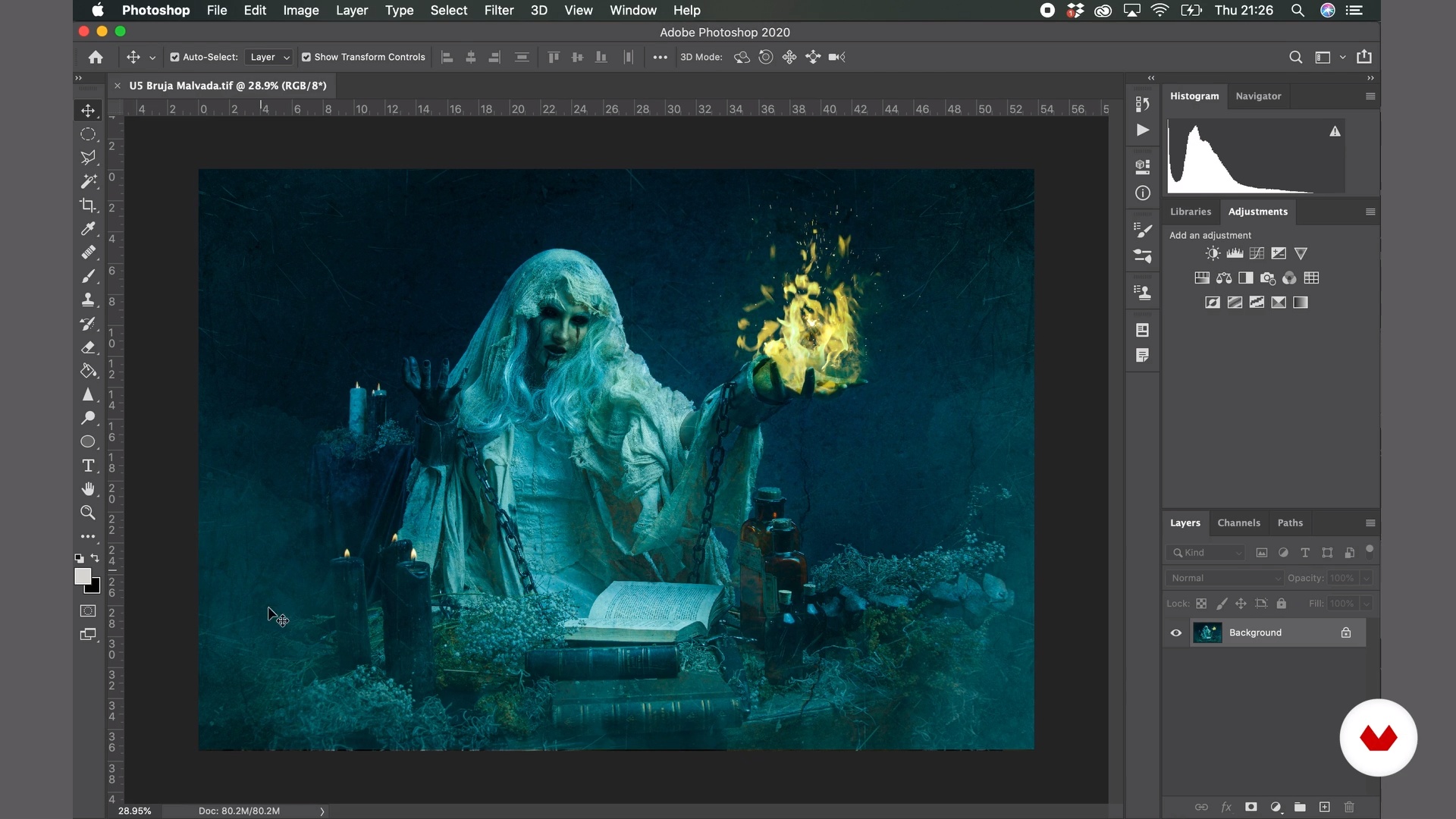
Task: Open workspace switcher dropdown arrow
Action: (1343, 57)
